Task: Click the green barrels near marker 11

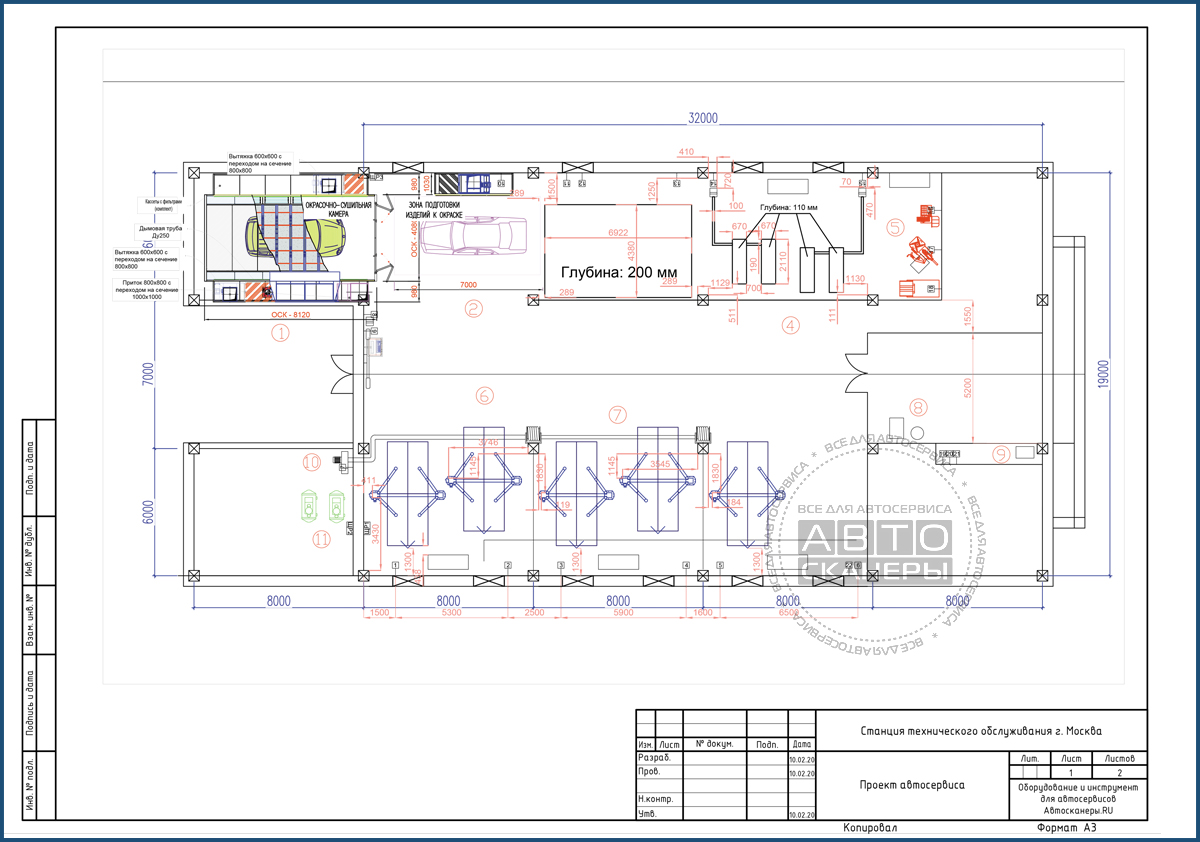Action: click(323, 505)
